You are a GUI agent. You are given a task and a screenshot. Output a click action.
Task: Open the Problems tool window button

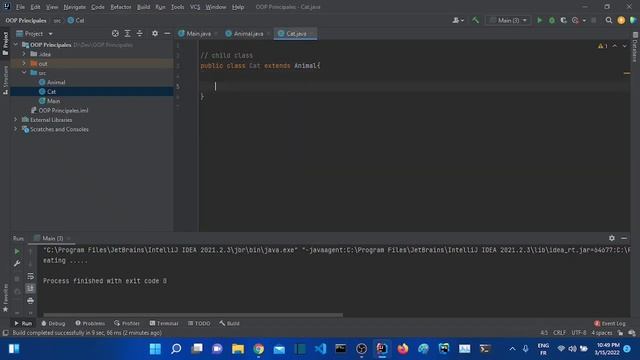90,323
